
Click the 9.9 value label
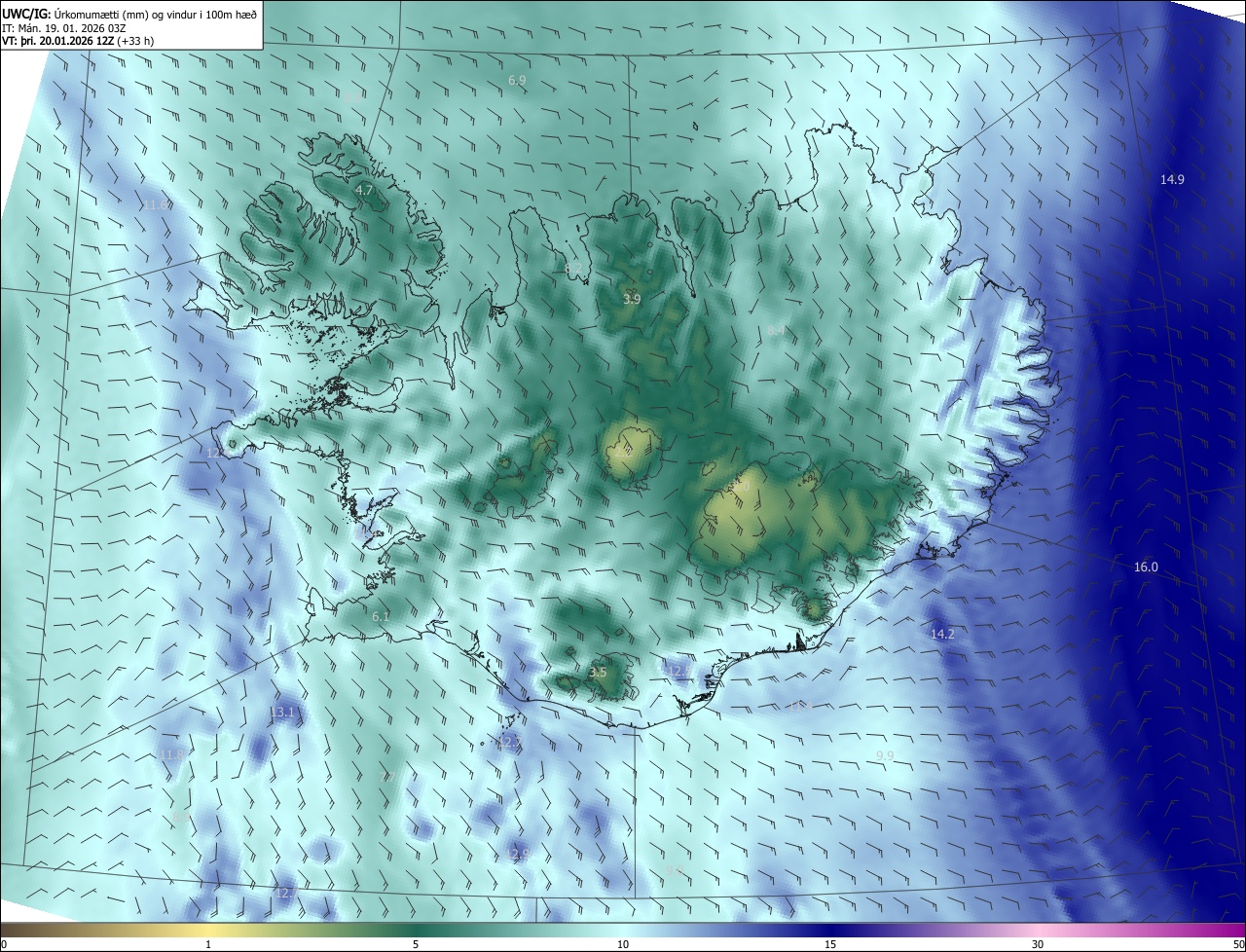pyautogui.click(x=885, y=755)
